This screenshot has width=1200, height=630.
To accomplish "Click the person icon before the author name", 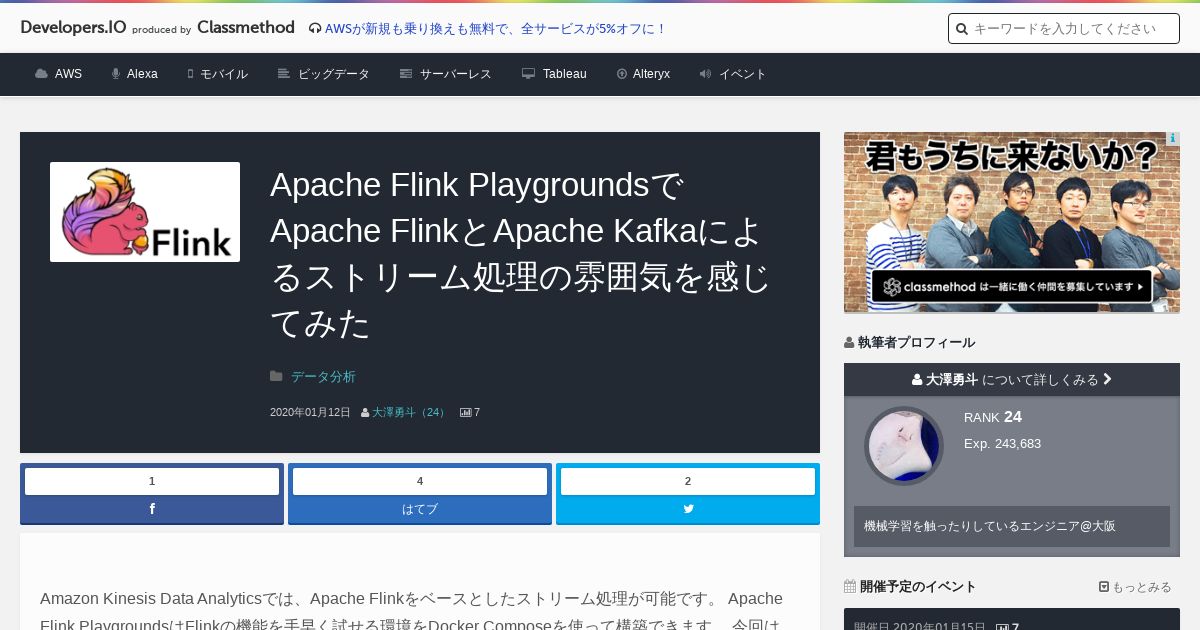I will 365,412.
